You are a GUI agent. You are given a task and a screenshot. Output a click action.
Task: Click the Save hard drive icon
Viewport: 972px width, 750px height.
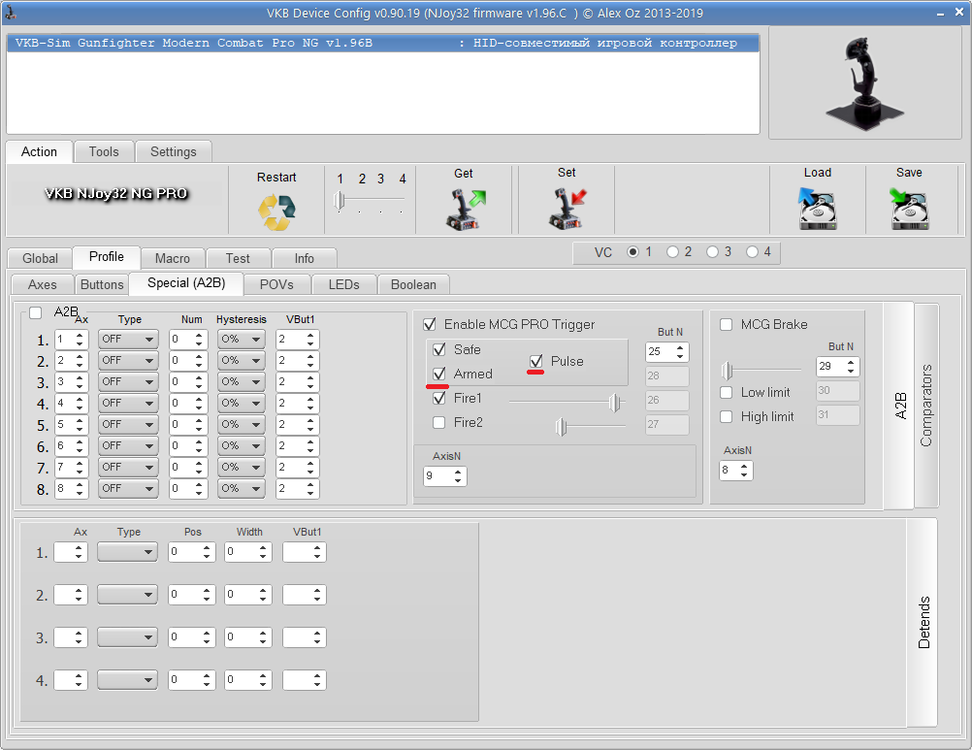[909, 209]
